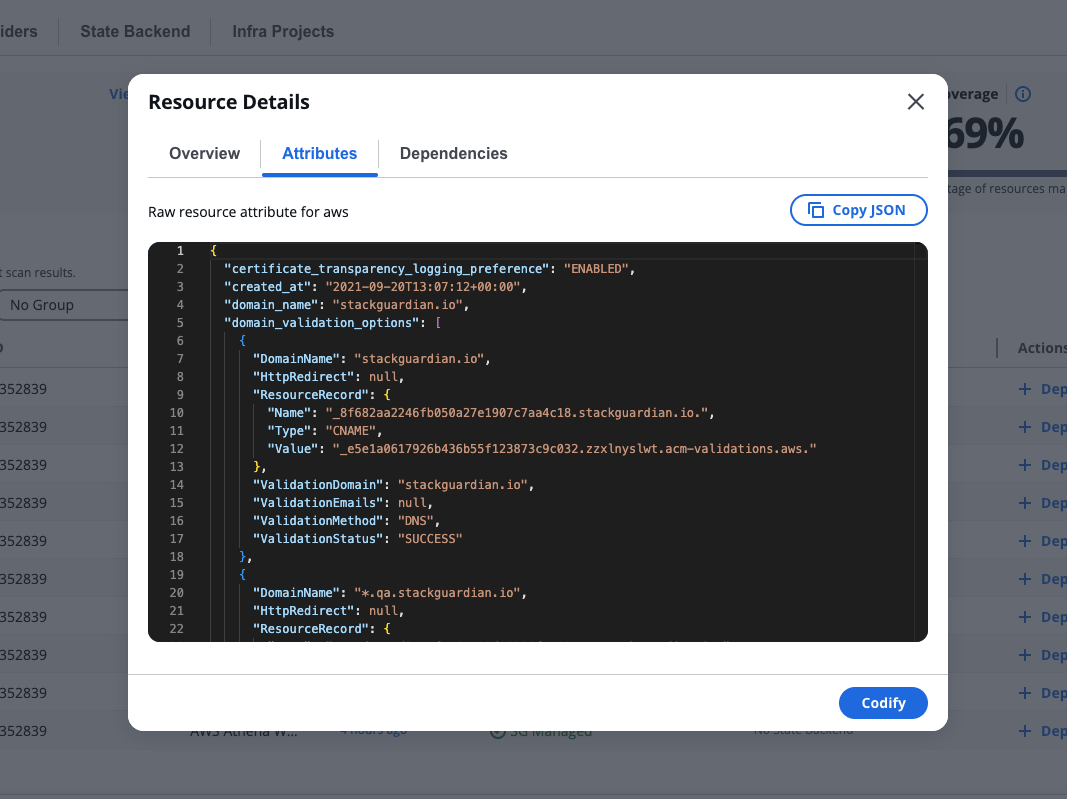
Task: Open the Dependencies tab
Action: point(453,154)
